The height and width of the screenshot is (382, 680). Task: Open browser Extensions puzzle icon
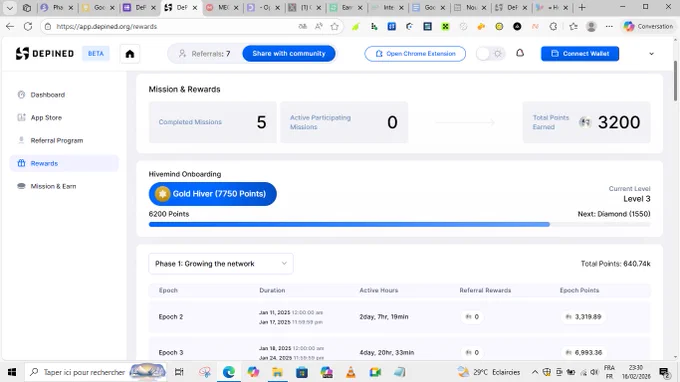pyautogui.click(x=553, y=26)
